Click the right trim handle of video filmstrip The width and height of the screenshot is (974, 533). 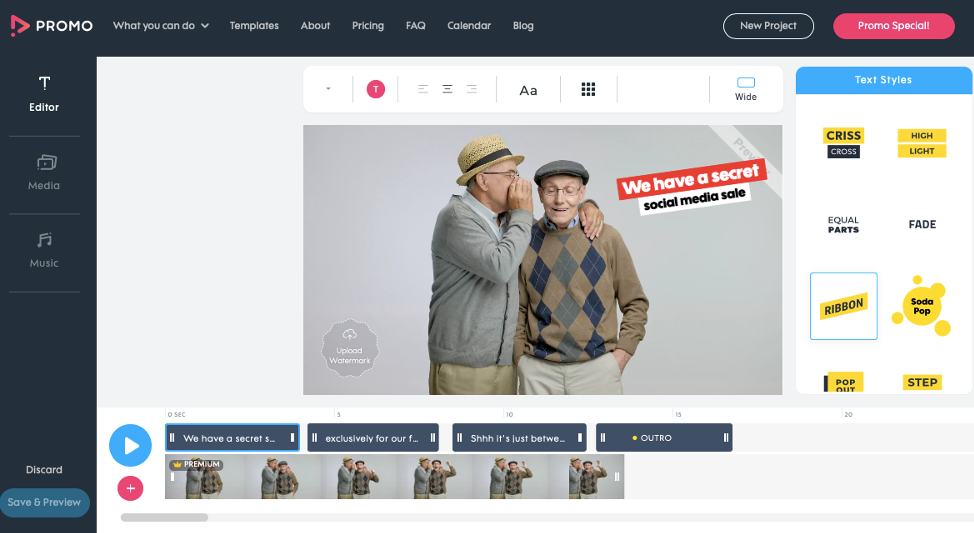point(617,476)
